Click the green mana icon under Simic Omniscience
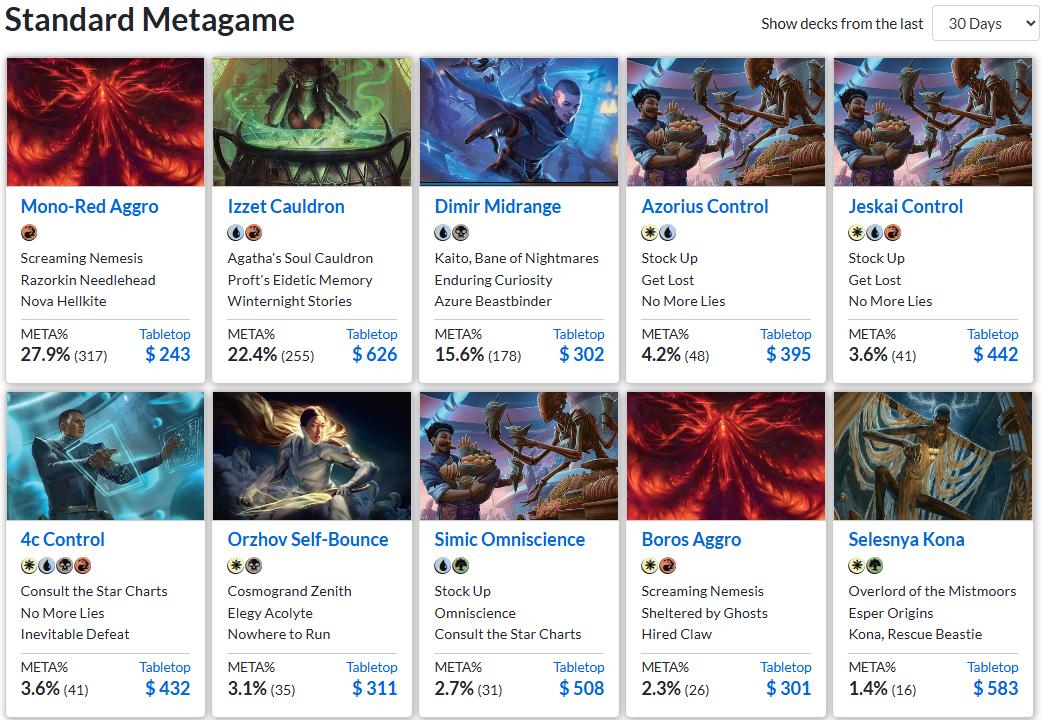Image resolution: width=1042 pixels, height=720 pixels. click(x=460, y=566)
